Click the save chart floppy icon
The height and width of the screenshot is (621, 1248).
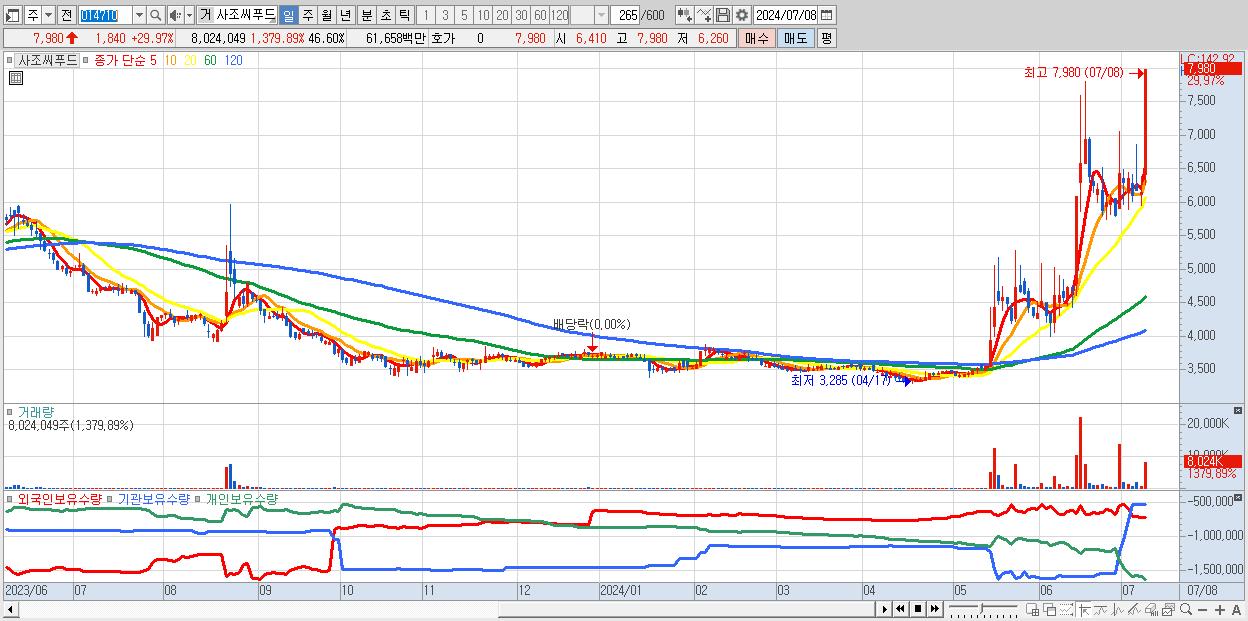[722, 15]
